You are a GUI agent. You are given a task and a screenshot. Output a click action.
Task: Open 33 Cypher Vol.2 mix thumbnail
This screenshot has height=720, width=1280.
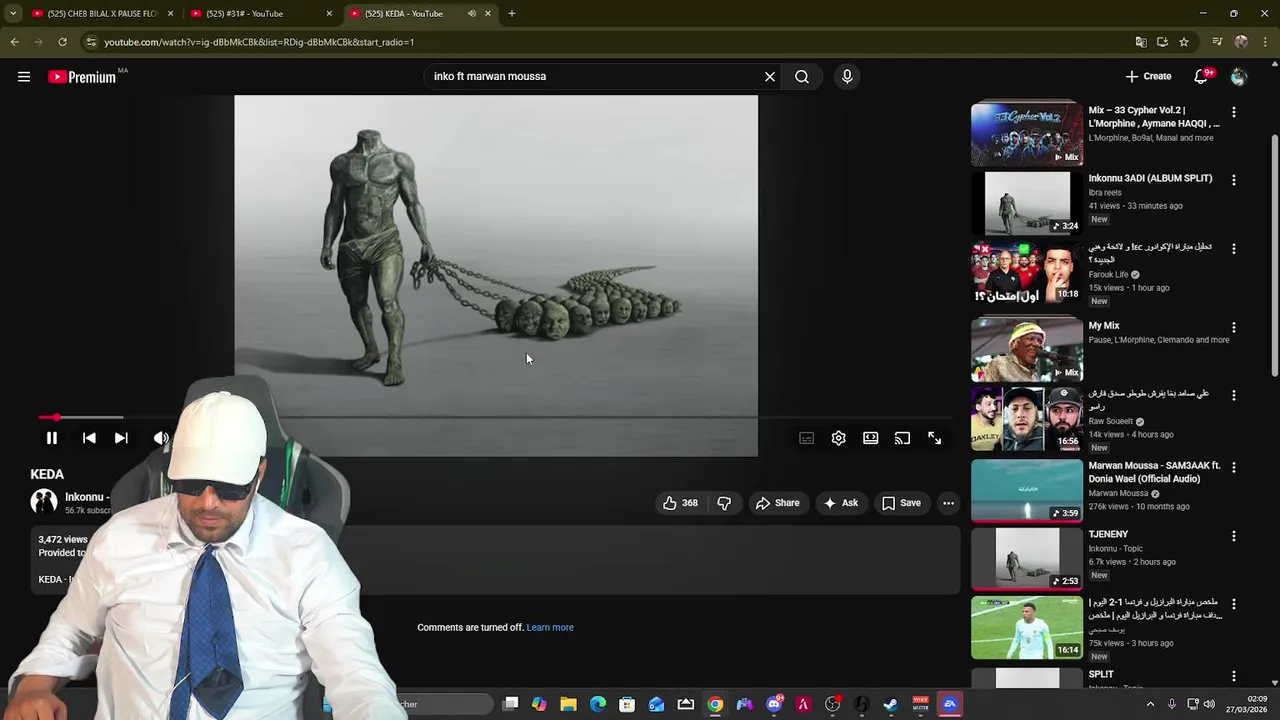[1027, 133]
